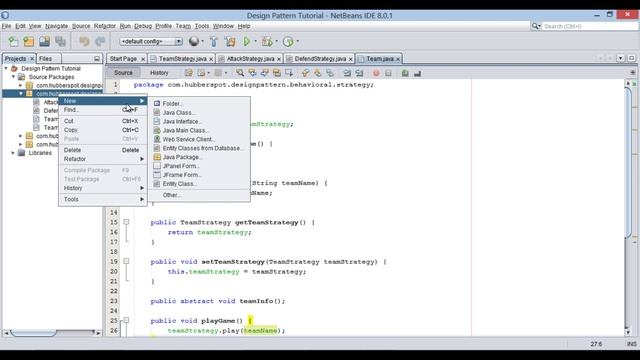Close the DefendStrategy.java tab
This screenshot has width=640, height=360.
click(350, 59)
